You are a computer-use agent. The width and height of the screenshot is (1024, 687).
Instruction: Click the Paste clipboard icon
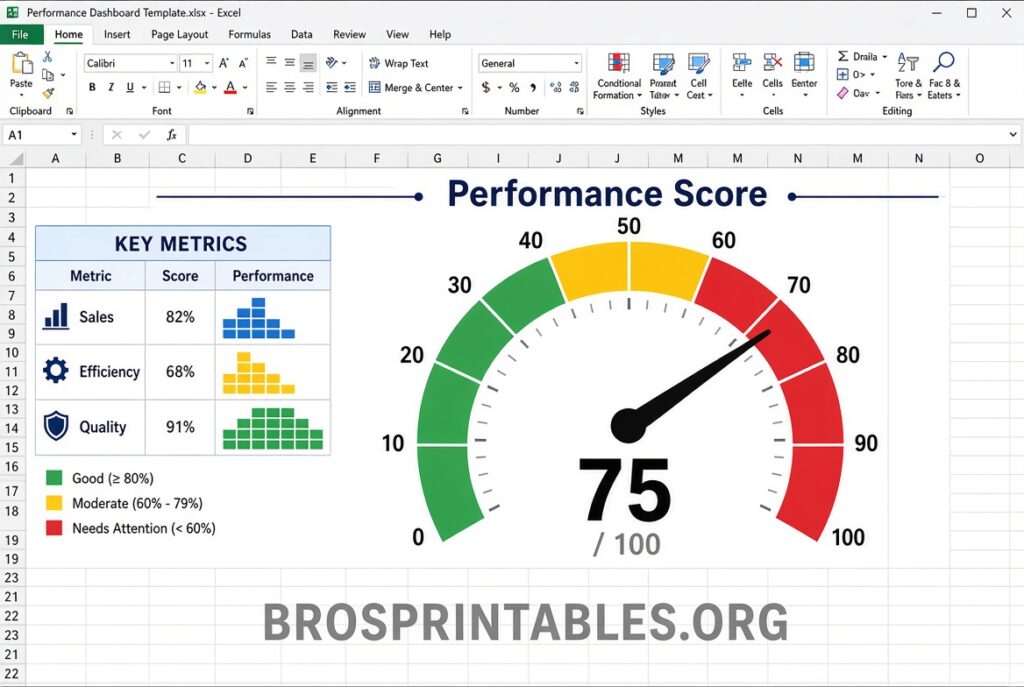(22, 64)
